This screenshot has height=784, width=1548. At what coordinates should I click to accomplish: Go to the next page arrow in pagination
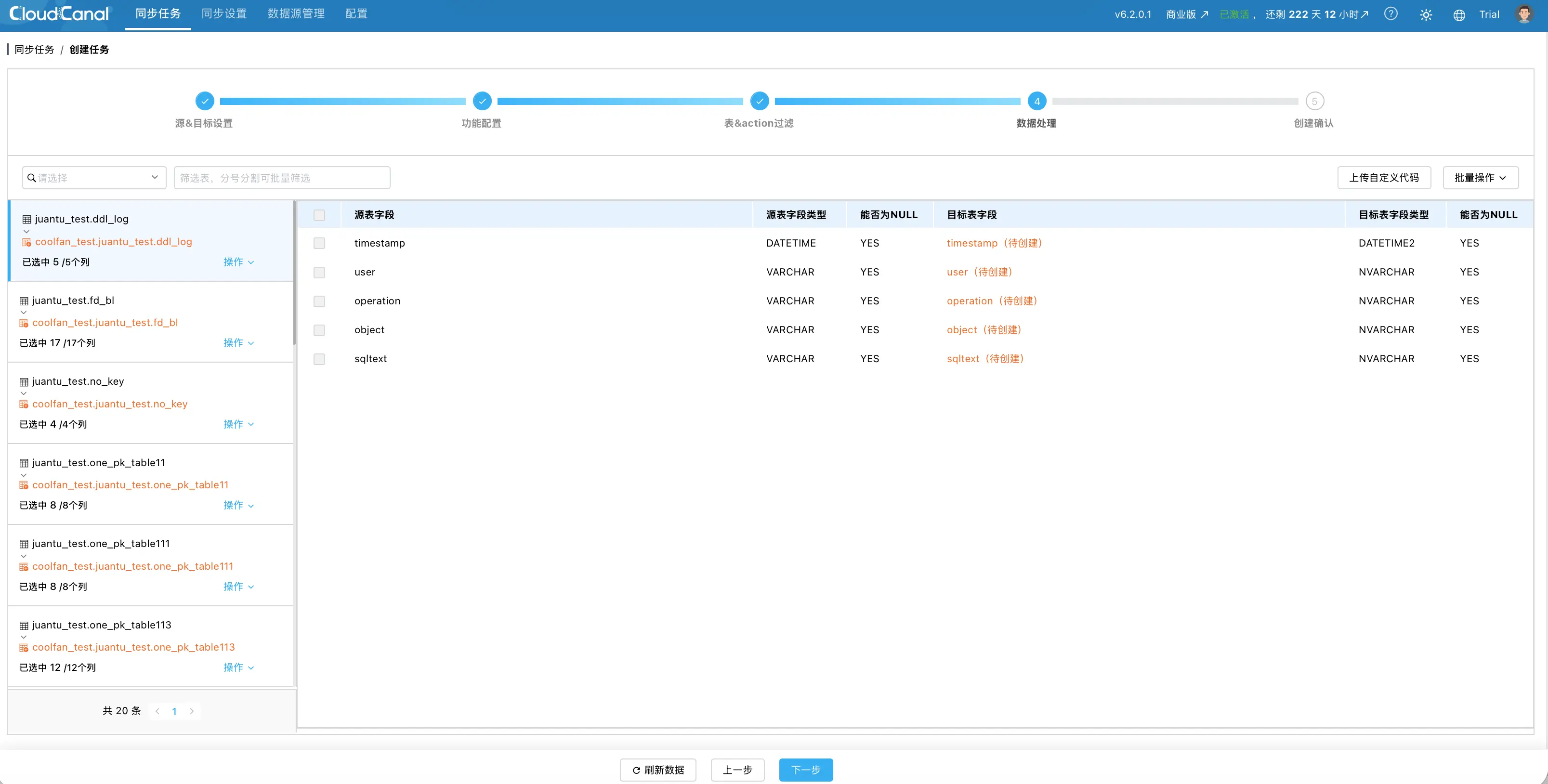192,711
